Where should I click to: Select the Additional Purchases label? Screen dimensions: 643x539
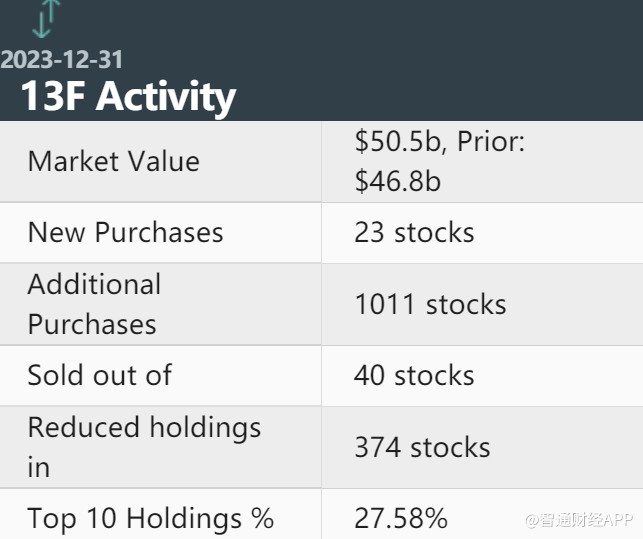(94, 304)
